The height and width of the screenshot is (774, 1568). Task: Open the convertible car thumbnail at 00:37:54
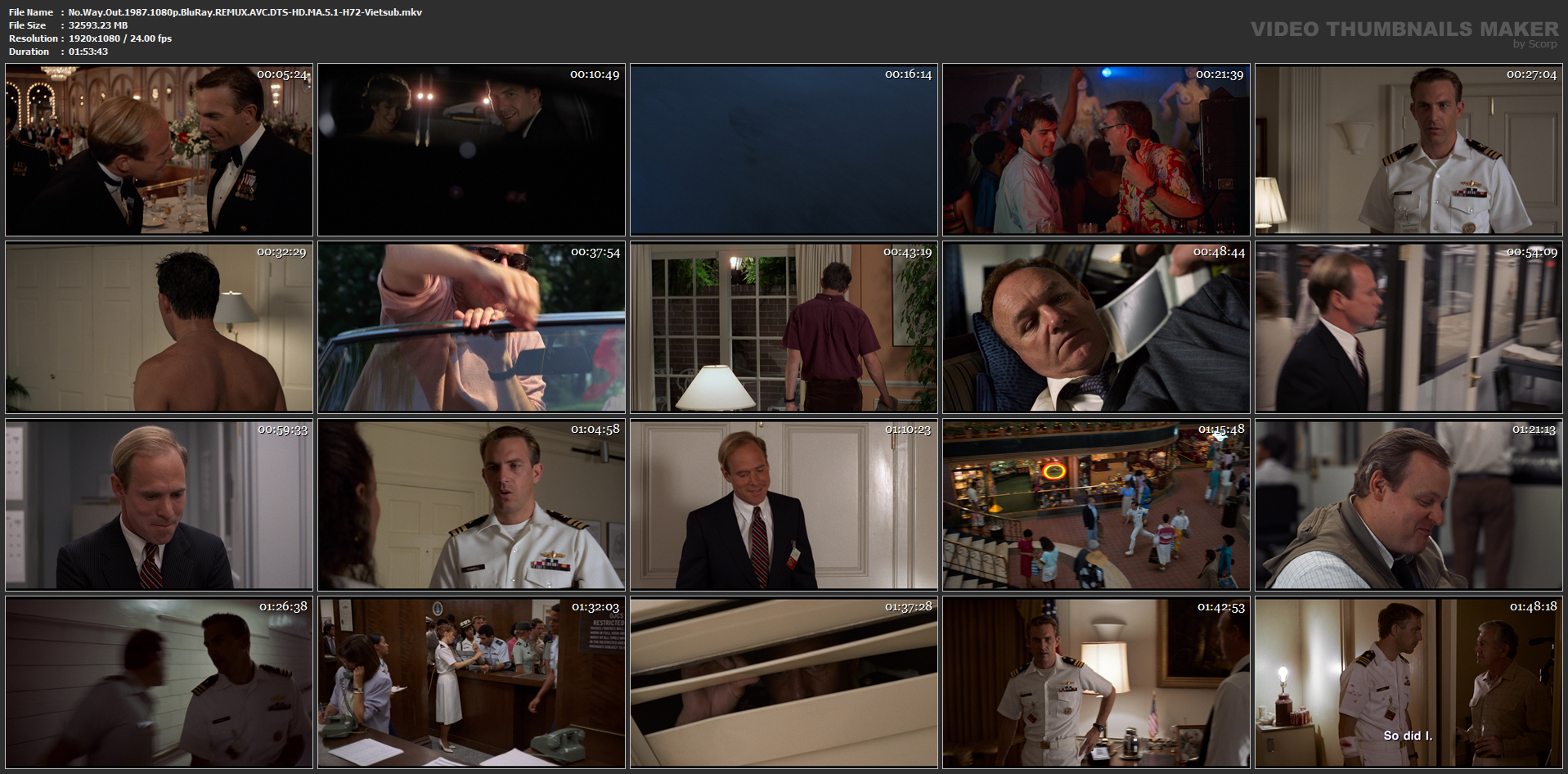pos(471,327)
